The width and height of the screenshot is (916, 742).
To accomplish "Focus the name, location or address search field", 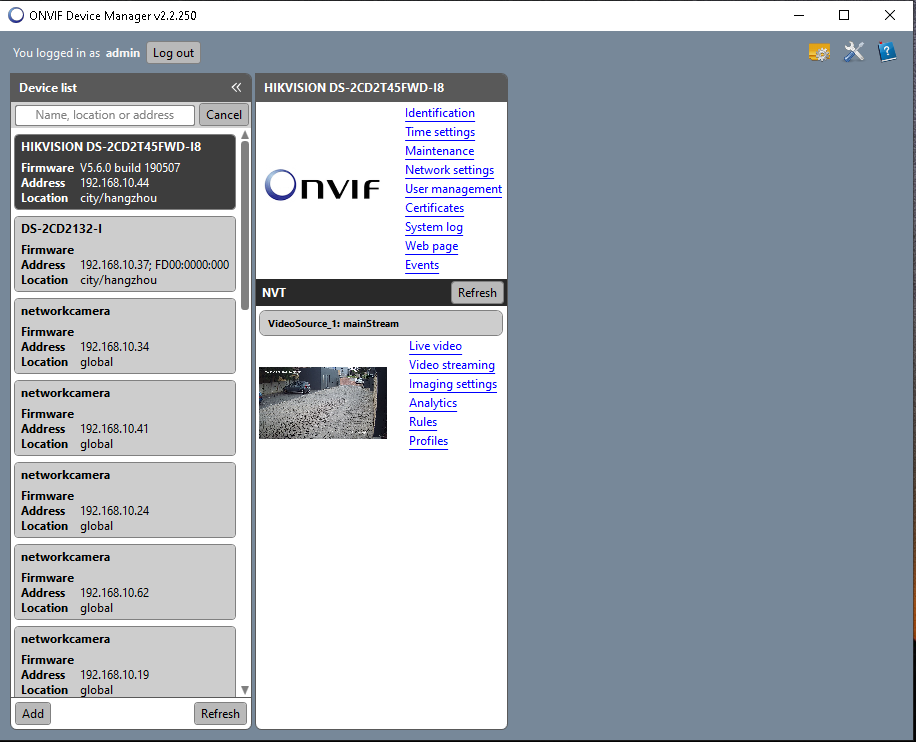I will click(x=105, y=115).
